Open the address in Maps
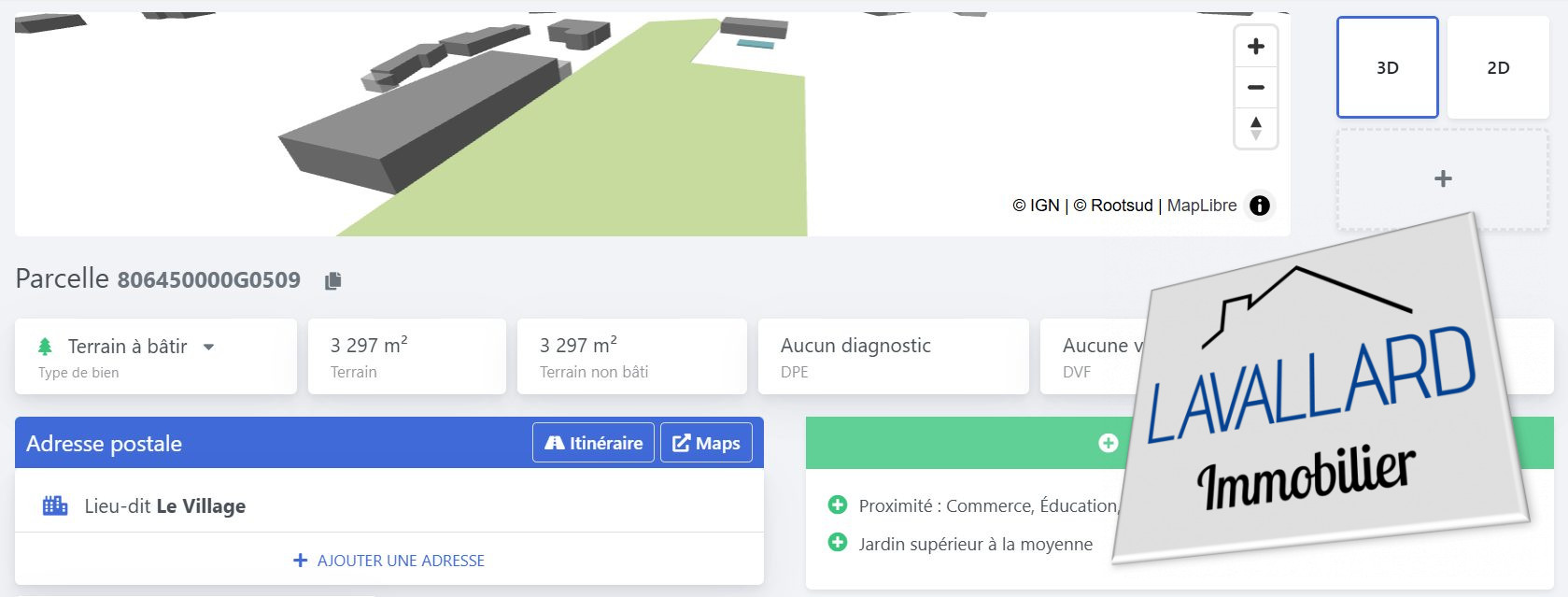Viewport: 1568px width, 597px height. tap(706, 443)
